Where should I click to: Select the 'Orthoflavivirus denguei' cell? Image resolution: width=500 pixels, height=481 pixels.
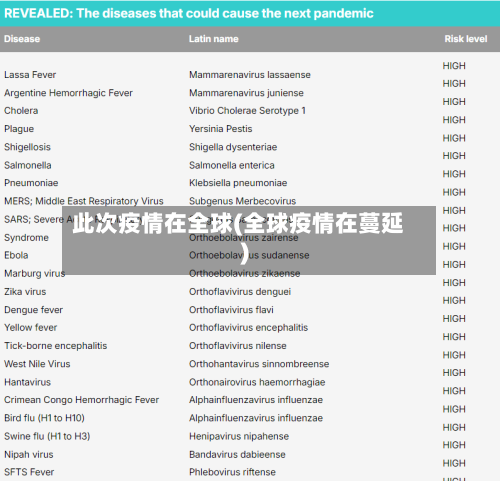tap(240, 292)
